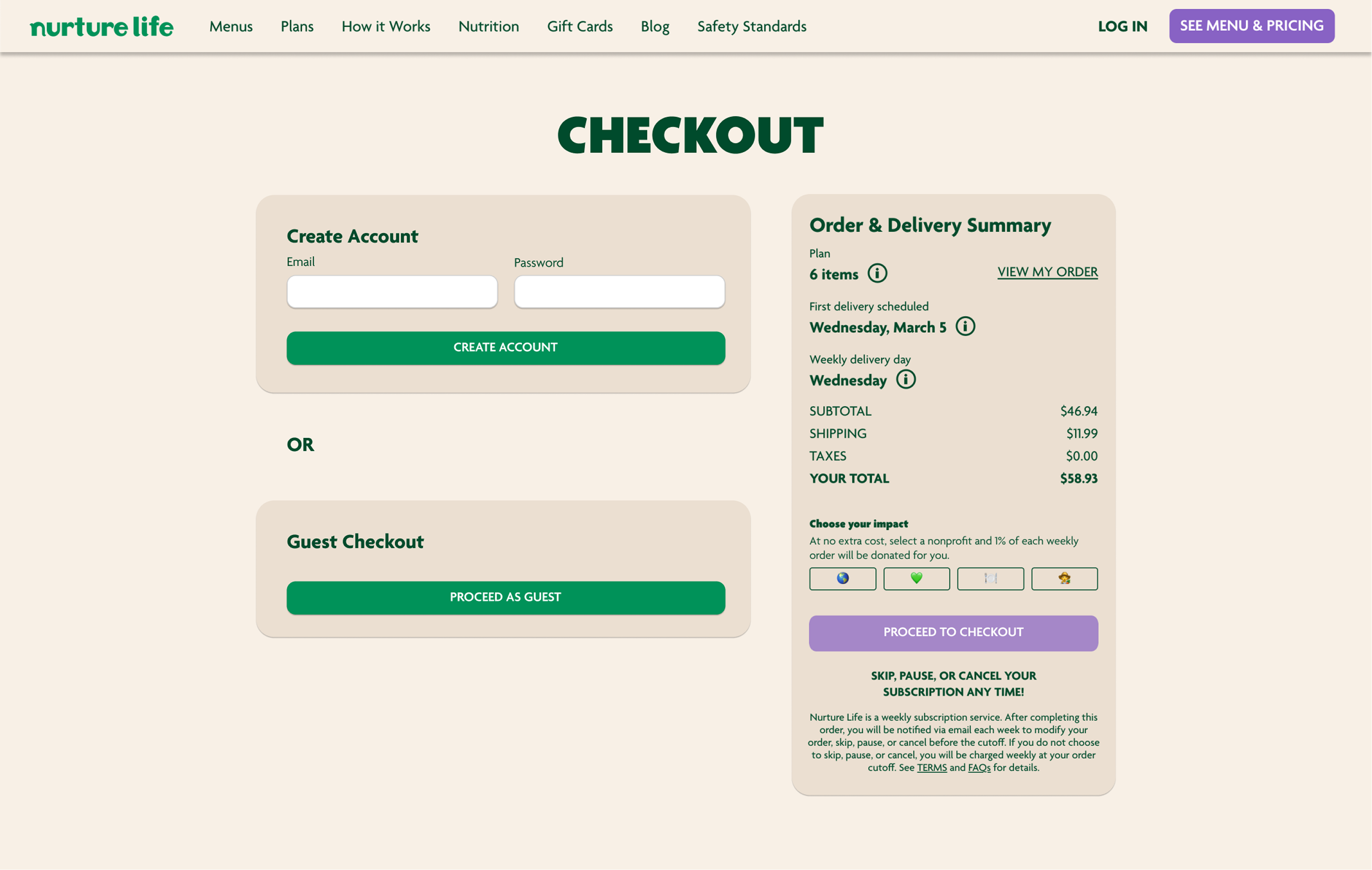Focus the Email input field

(x=392, y=292)
